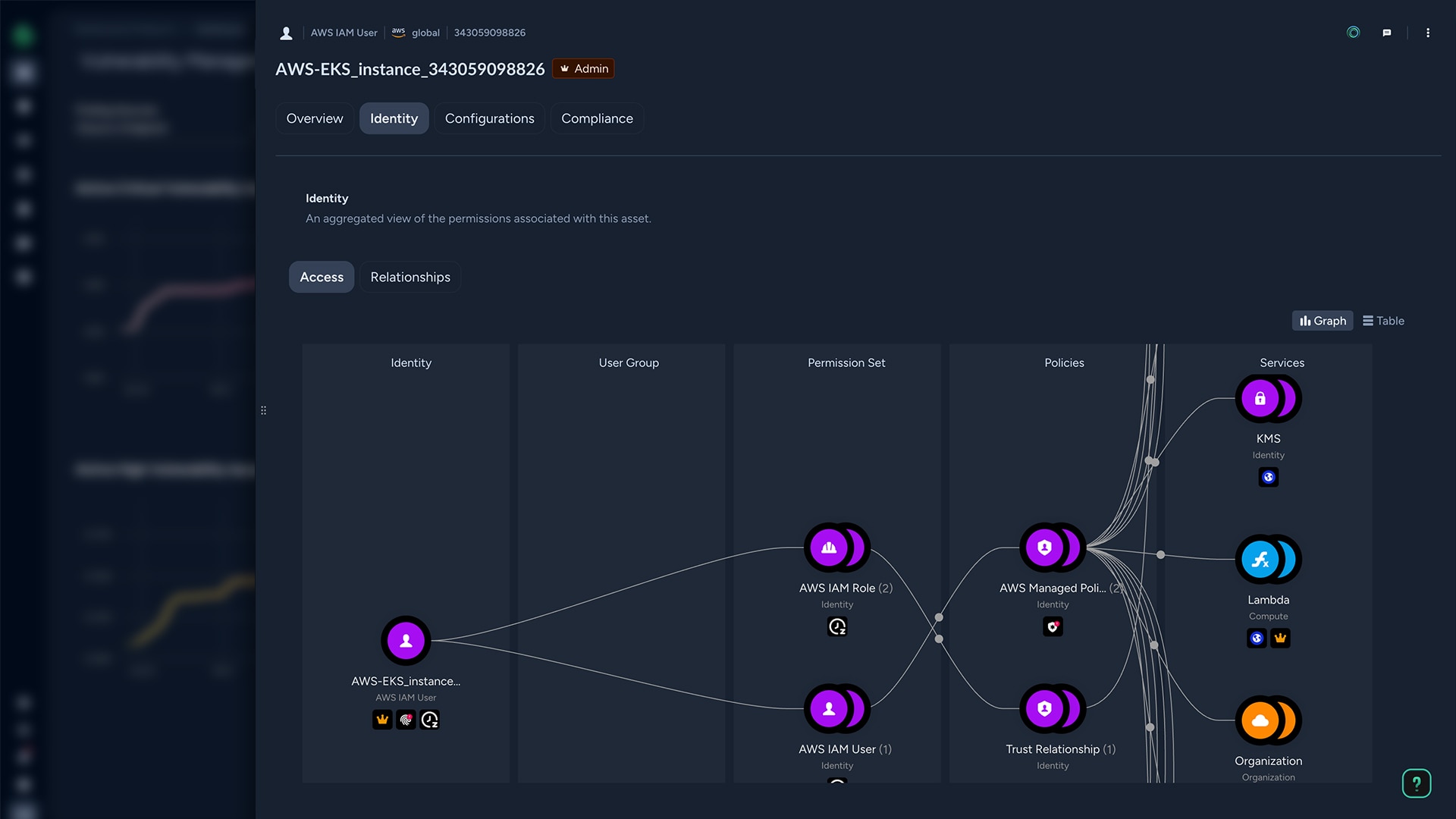Select the Identity tab
Image resolution: width=1456 pixels, height=819 pixels.
click(394, 118)
